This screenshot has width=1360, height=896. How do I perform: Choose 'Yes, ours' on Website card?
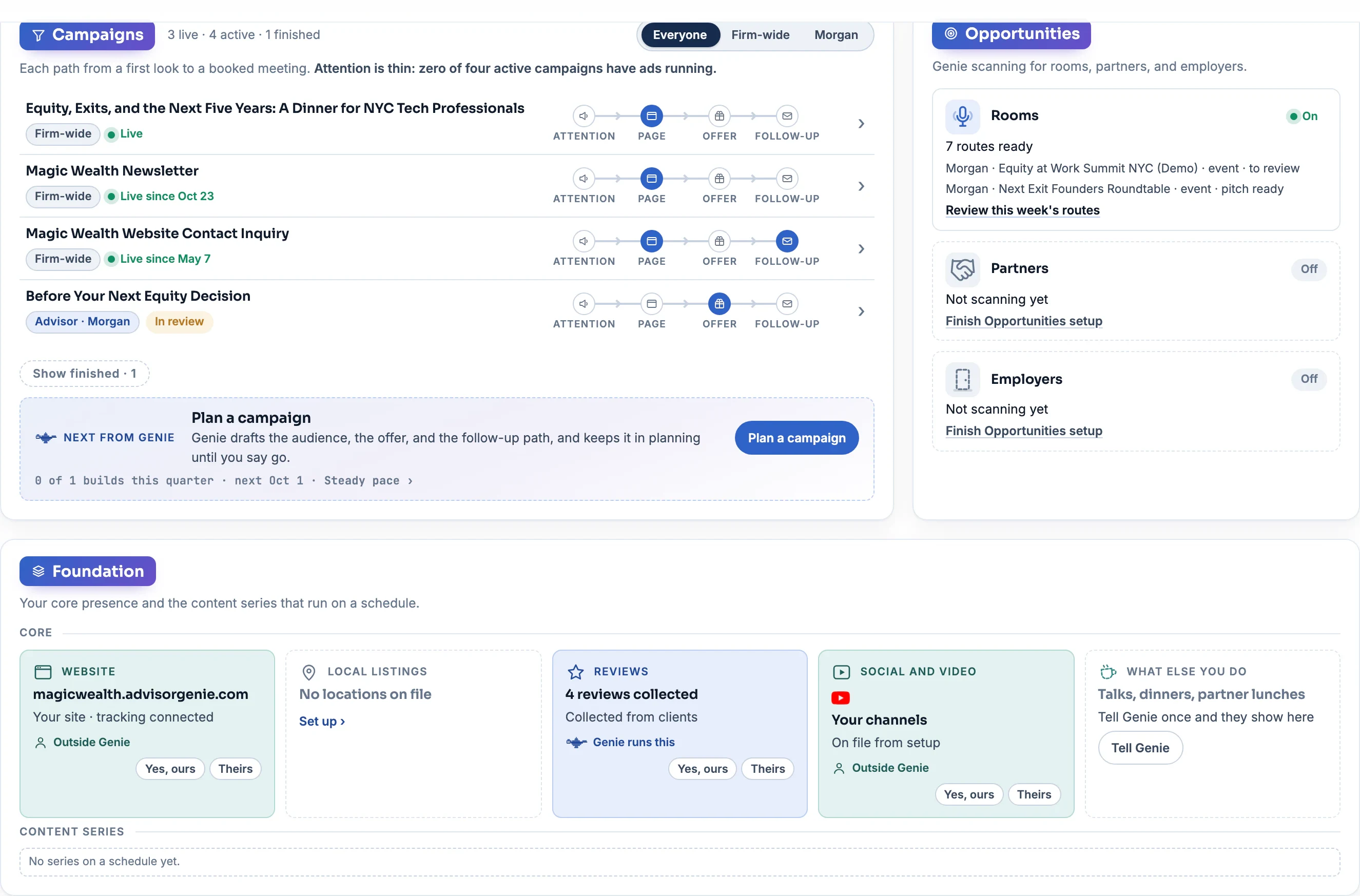[x=170, y=769]
